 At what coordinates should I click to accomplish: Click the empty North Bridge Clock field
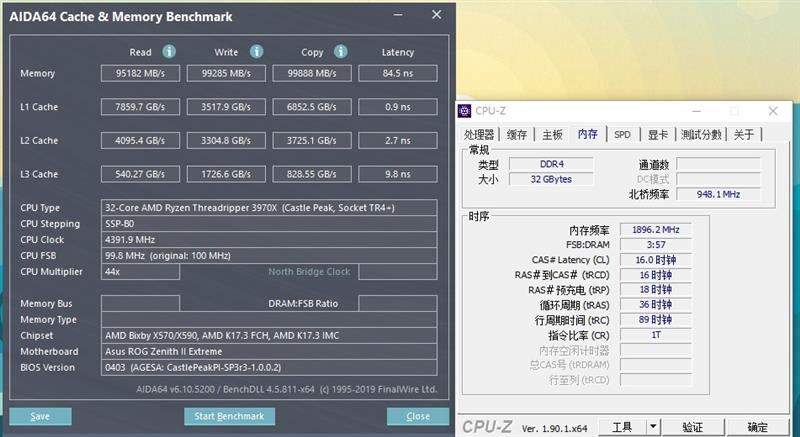397,272
